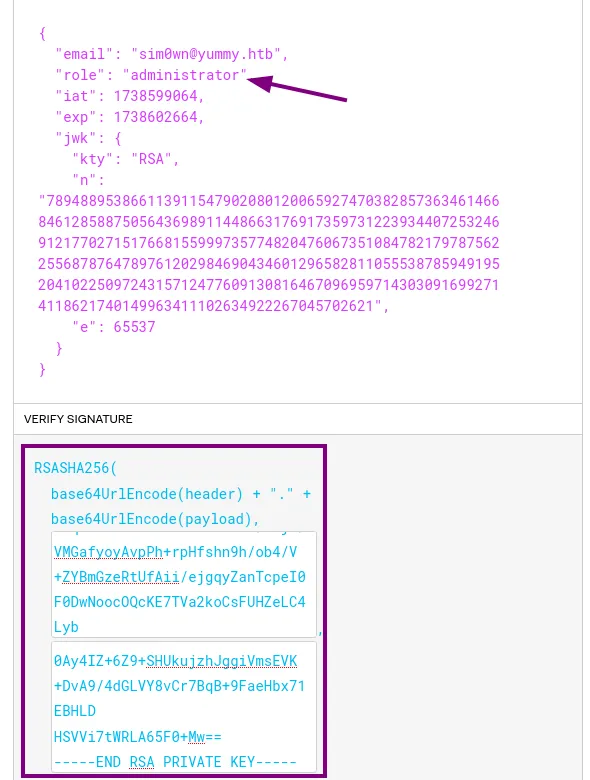Click the "RSA" kty value
This screenshot has height=780, width=590.
(x=151, y=159)
